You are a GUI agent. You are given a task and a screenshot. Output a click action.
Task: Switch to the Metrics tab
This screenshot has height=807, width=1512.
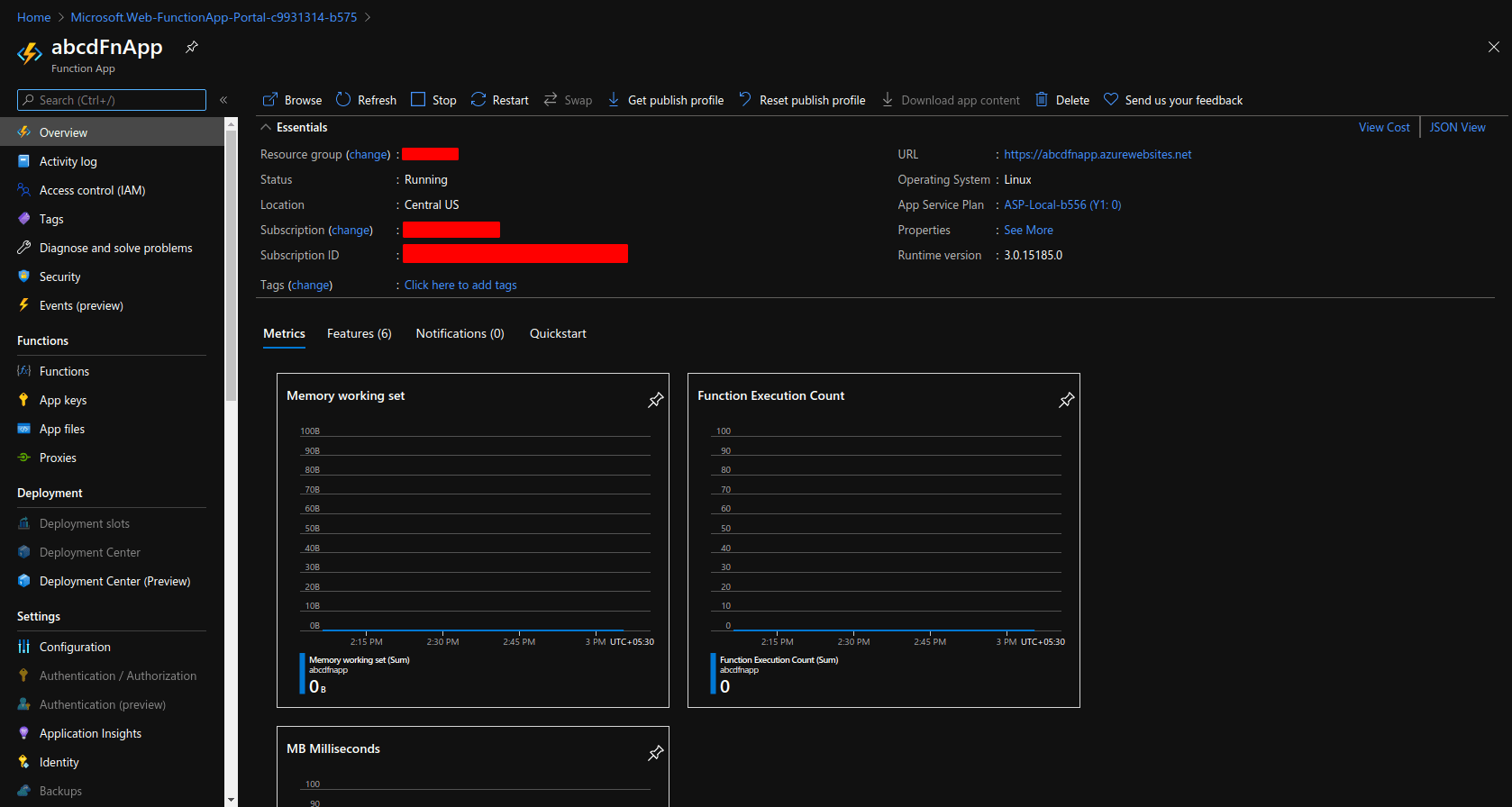click(284, 333)
